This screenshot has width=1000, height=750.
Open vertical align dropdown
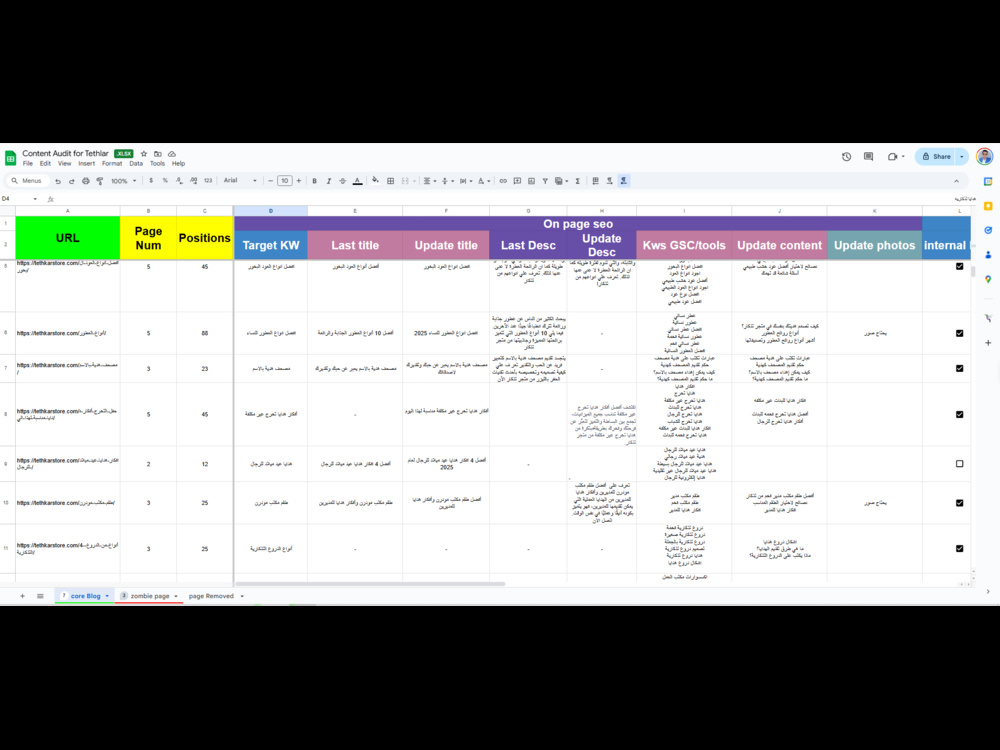[448, 181]
